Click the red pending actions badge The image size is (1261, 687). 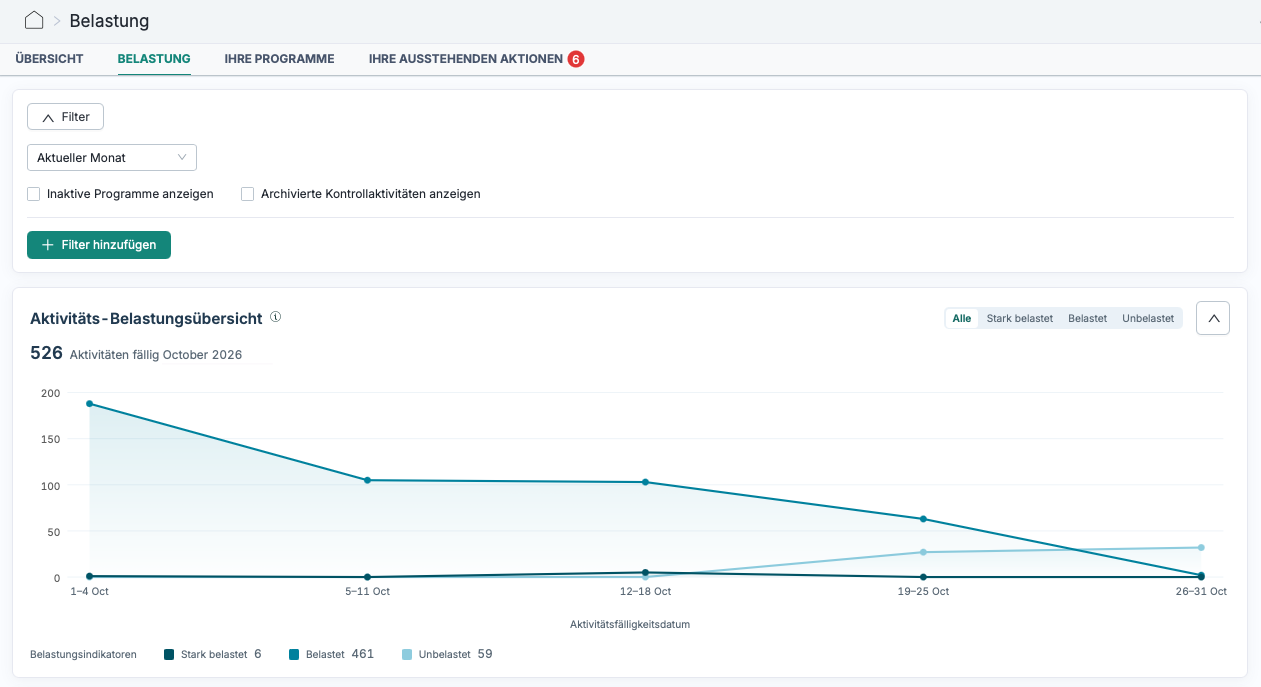click(x=576, y=59)
